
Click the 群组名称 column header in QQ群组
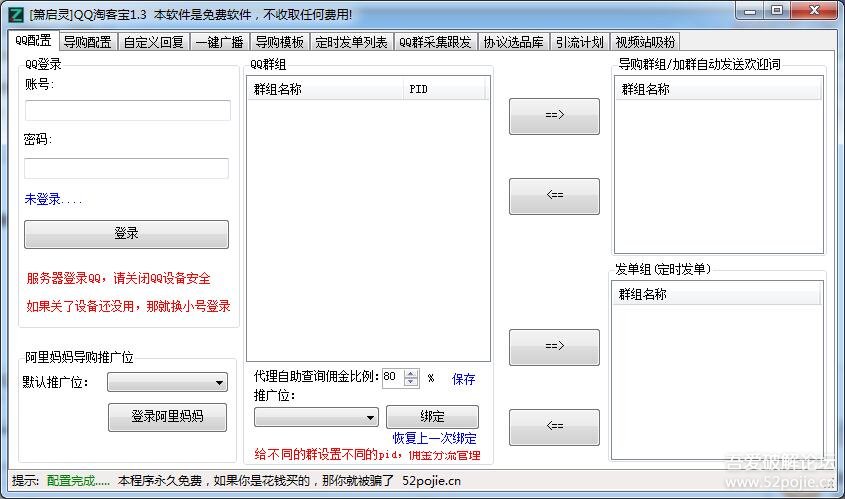[x=325, y=89]
